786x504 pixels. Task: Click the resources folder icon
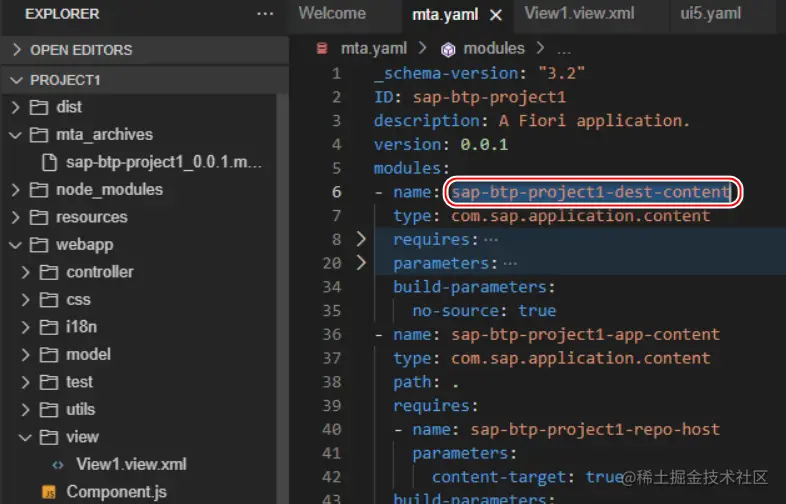(39, 217)
